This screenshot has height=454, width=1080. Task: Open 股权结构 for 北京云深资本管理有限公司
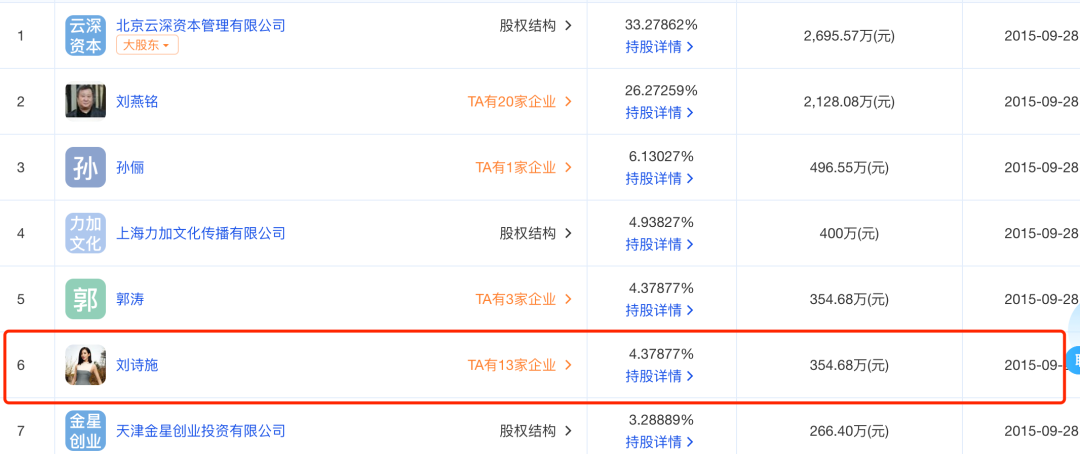pos(536,25)
